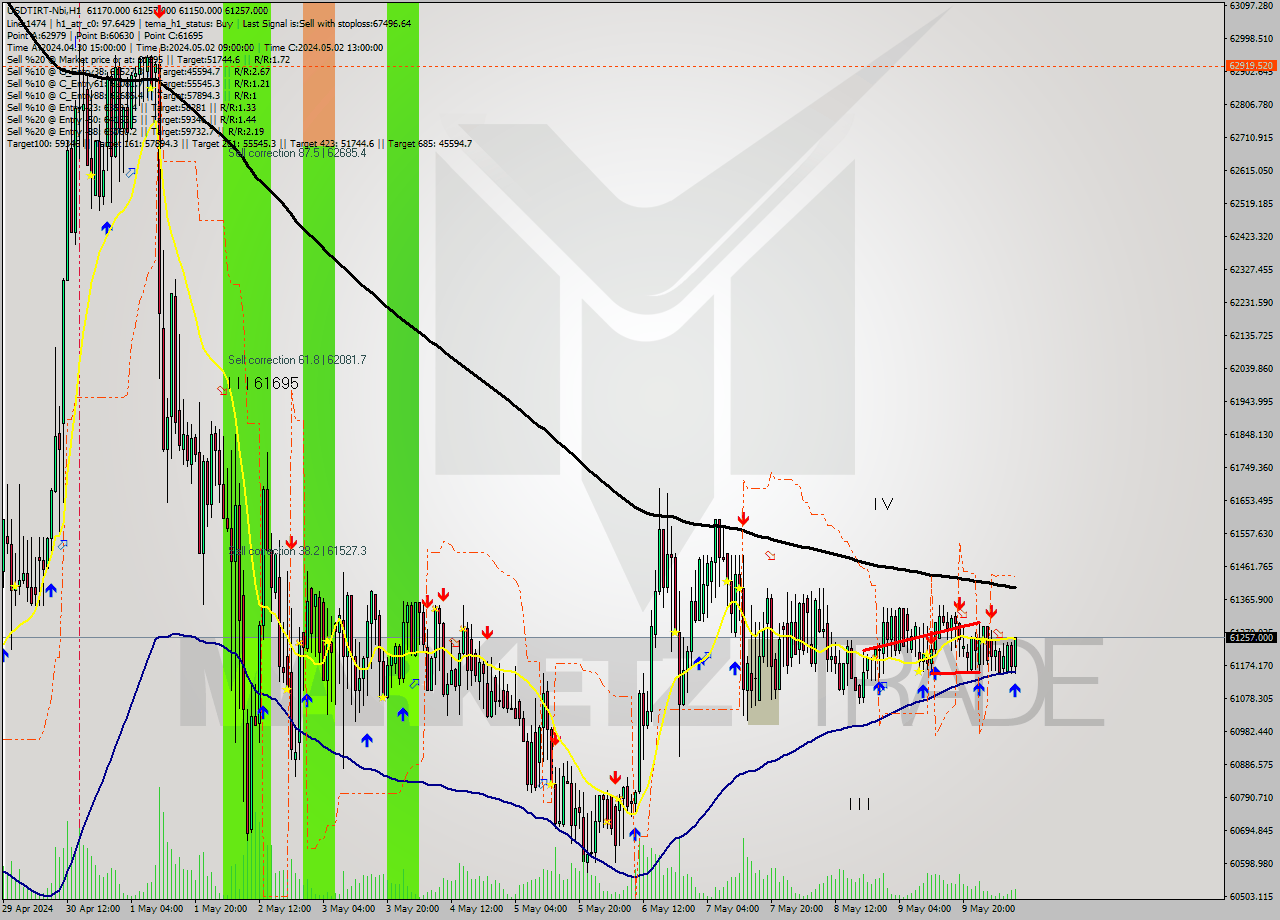Click the 62135.275 price axis label
Image resolution: width=1280 pixels, height=920 pixels.
1251,335
